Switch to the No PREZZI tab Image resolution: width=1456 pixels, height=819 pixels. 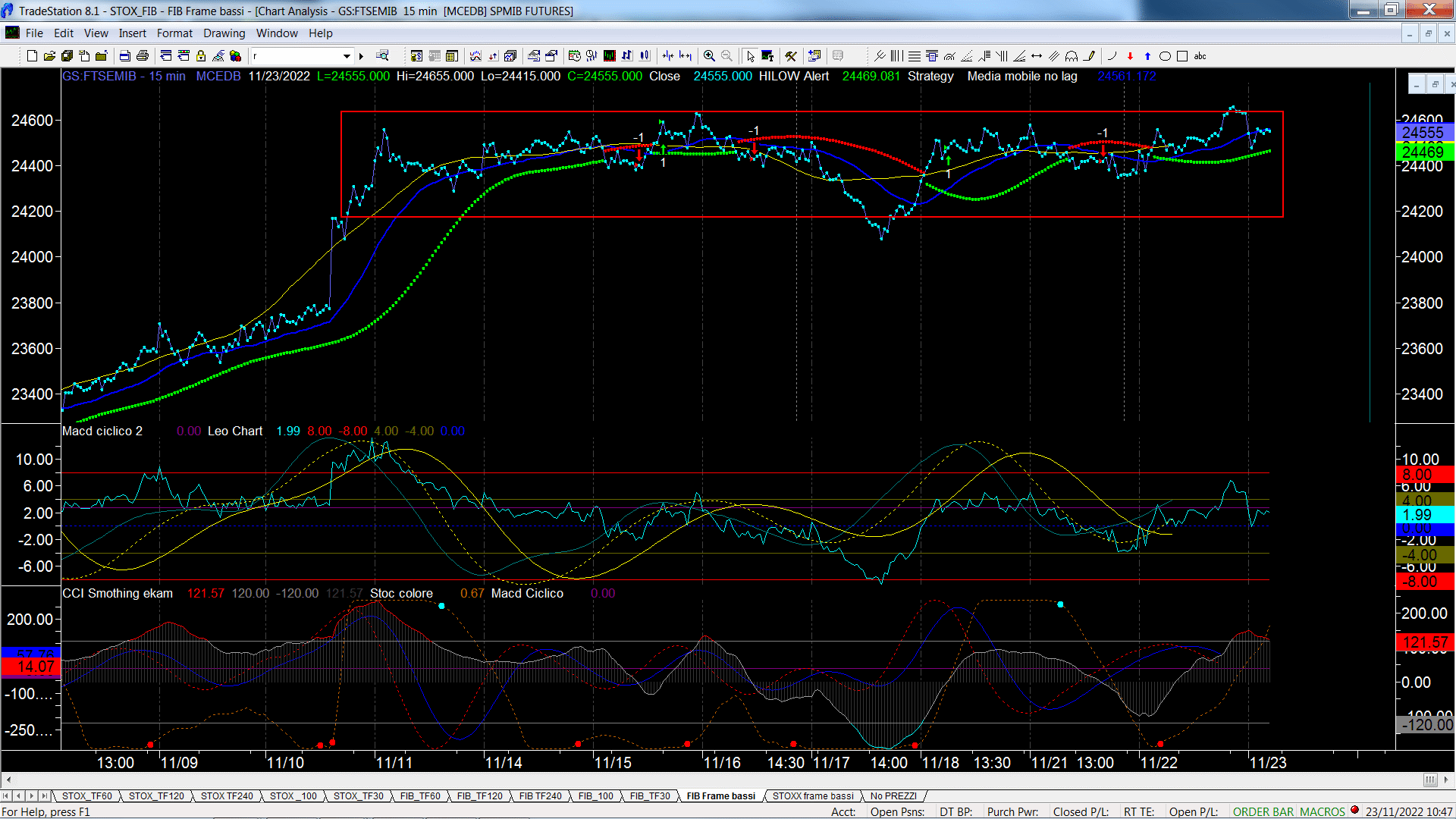[x=893, y=796]
